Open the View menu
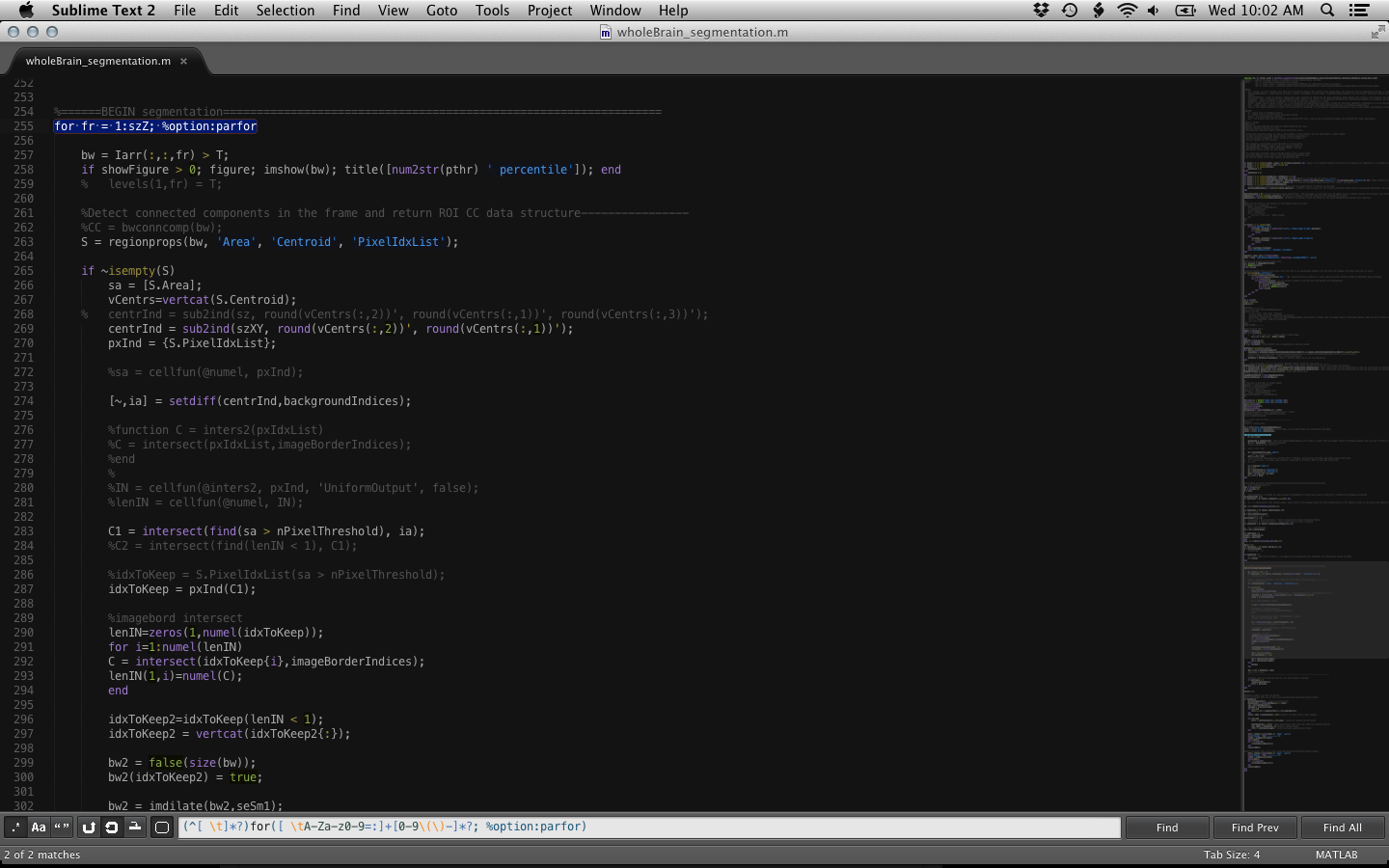Viewport: 1389px width, 868px height. 394,10
